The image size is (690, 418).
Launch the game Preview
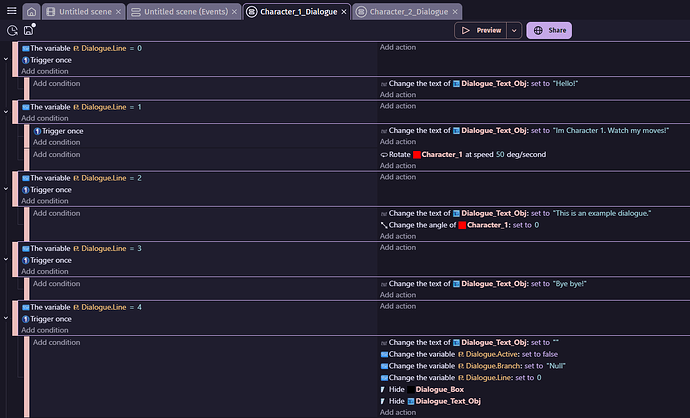pyautogui.click(x=481, y=31)
